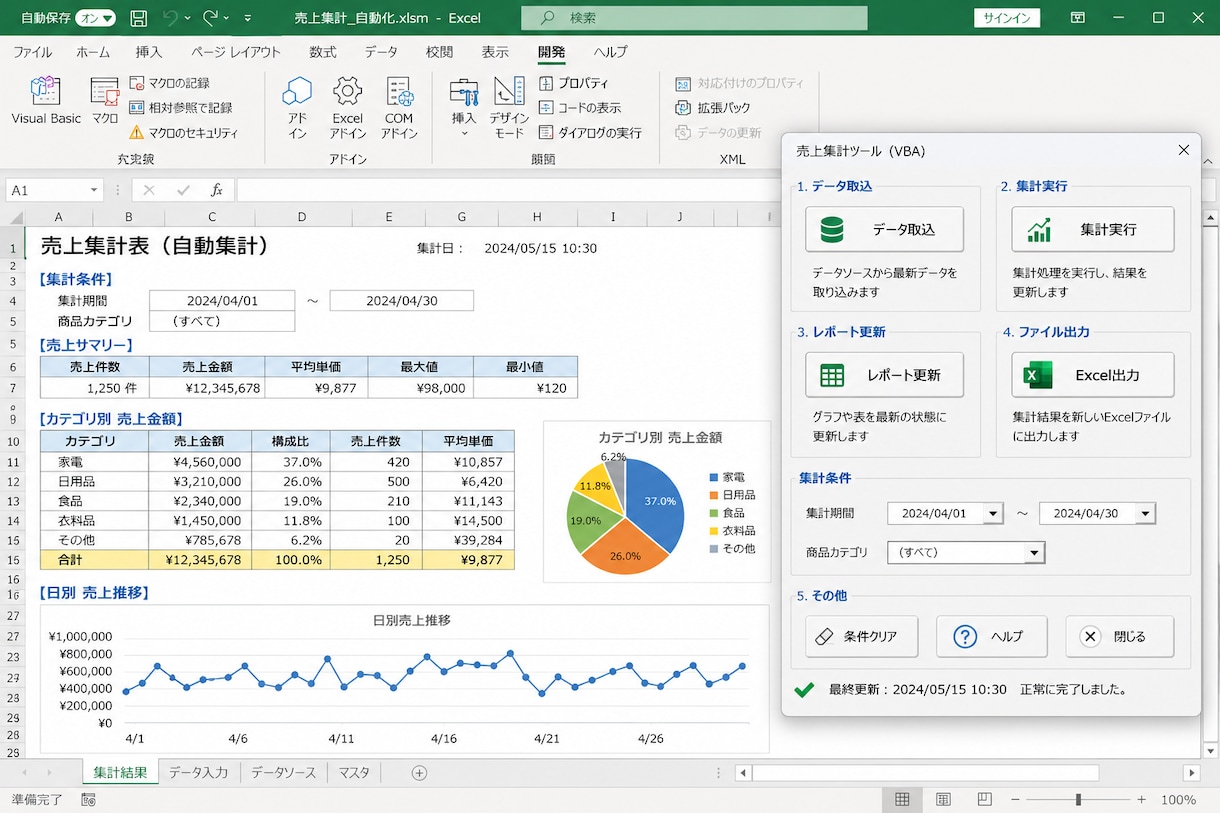The height and width of the screenshot is (813, 1220).
Task: Click the Excel出力 button
Action: 1092,375
